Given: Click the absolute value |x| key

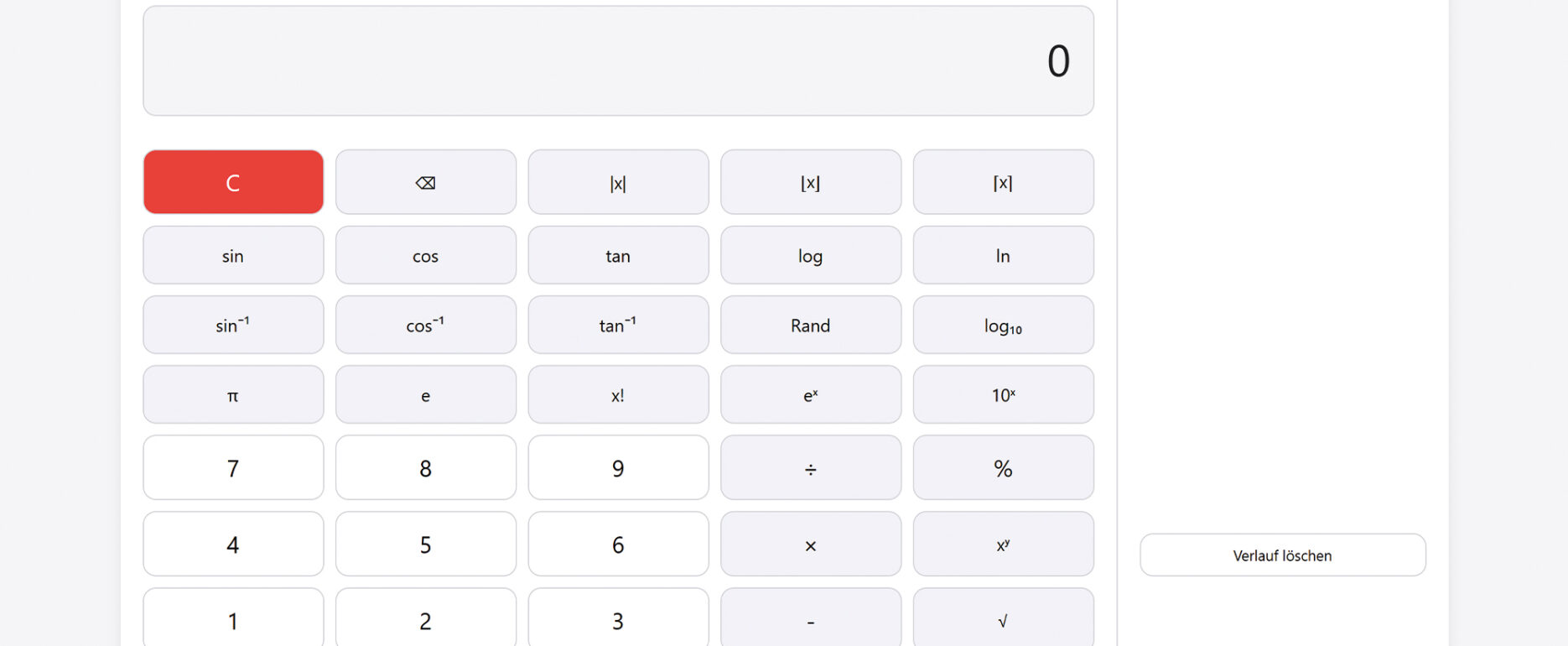Looking at the screenshot, I should click(x=618, y=182).
